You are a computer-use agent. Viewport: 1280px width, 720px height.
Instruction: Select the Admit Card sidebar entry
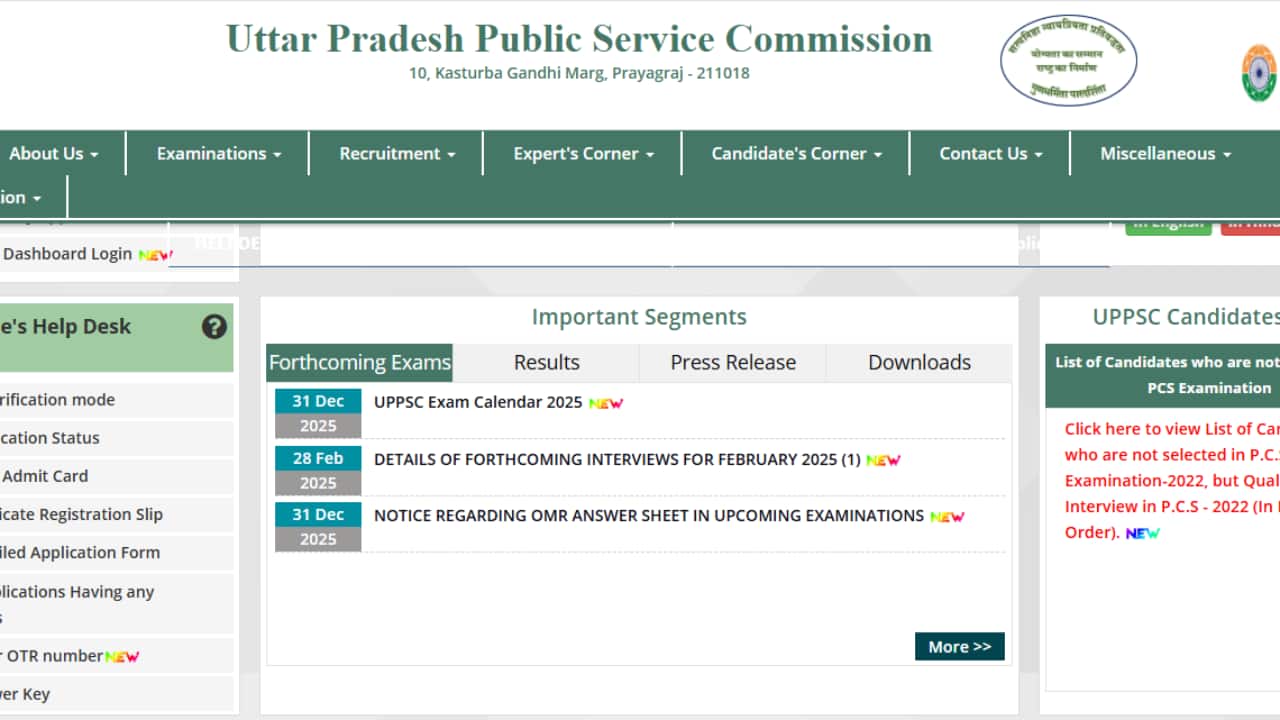point(45,476)
